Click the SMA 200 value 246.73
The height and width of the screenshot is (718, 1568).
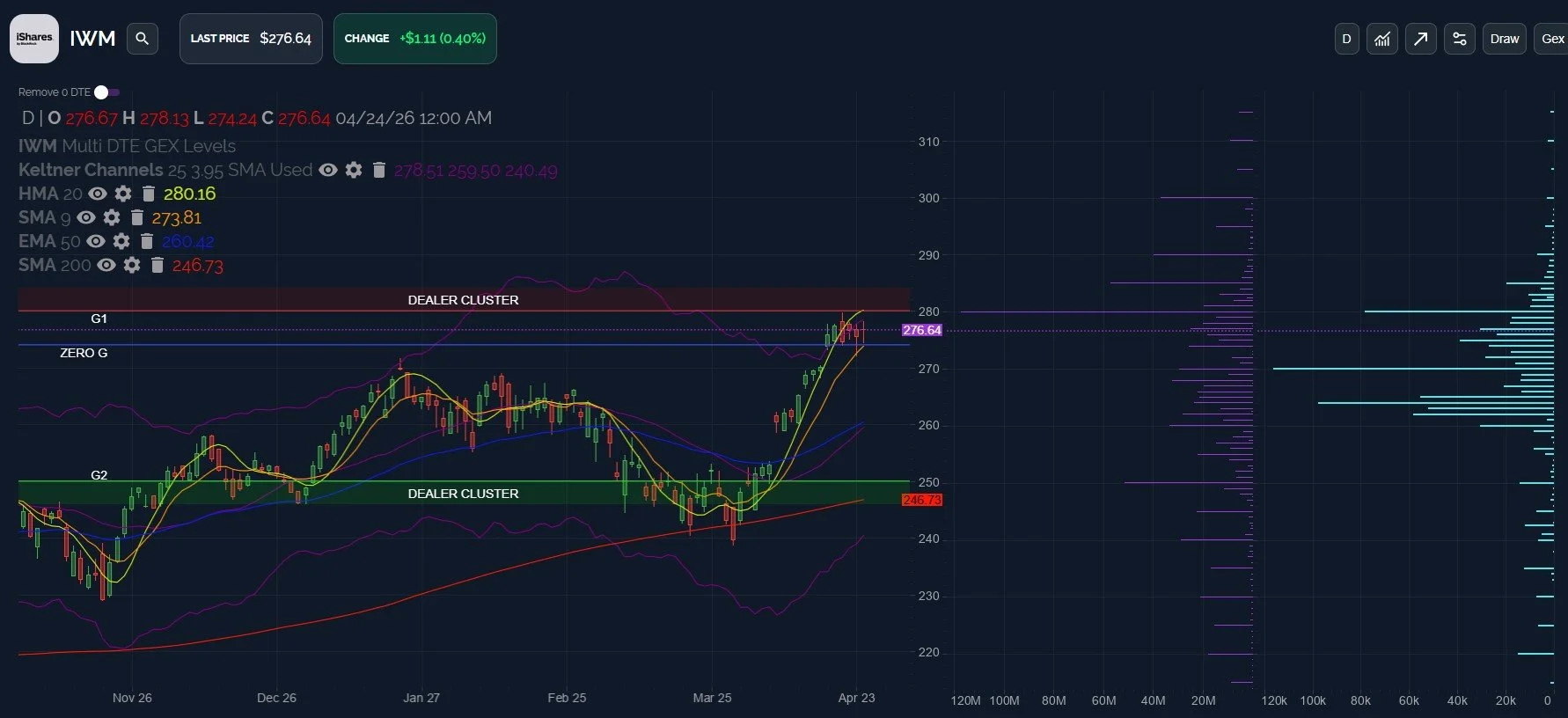198,265
